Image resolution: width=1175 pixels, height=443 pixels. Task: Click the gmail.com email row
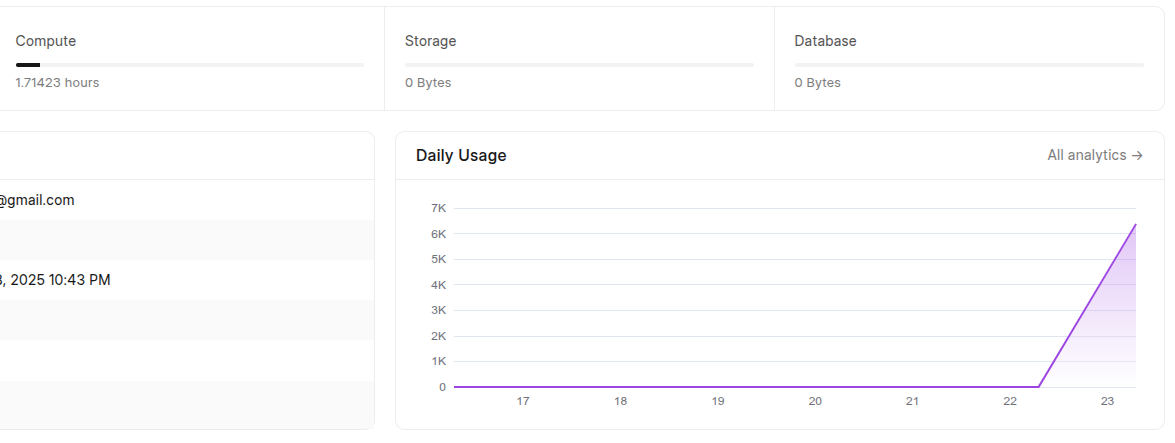point(187,200)
